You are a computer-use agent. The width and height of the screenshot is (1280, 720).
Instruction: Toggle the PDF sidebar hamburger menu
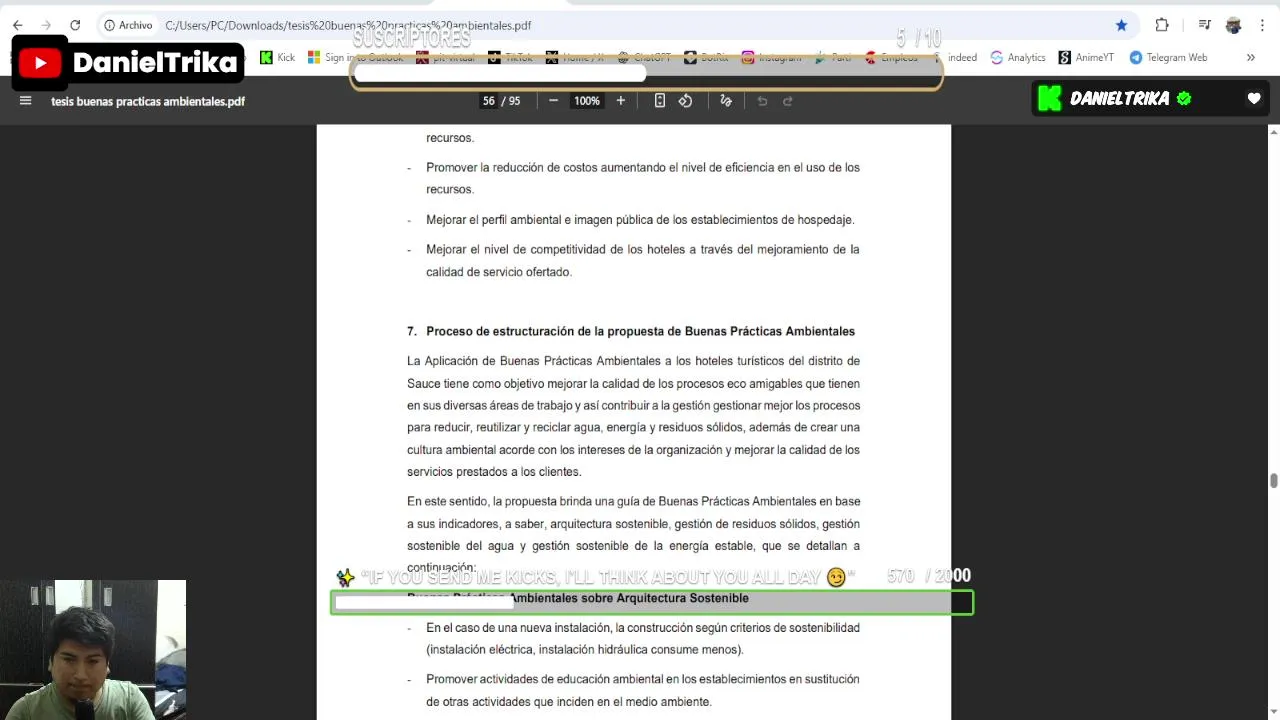click(26, 100)
